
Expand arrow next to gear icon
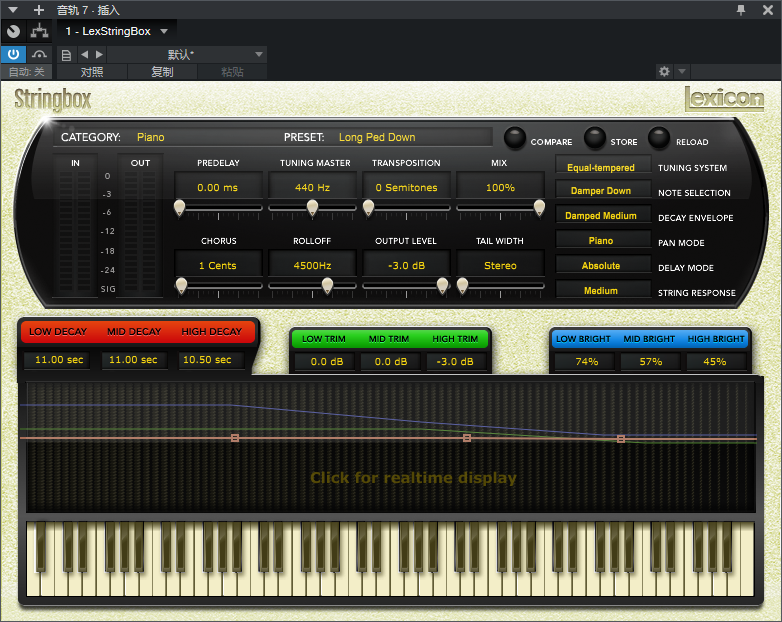[682, 71]
